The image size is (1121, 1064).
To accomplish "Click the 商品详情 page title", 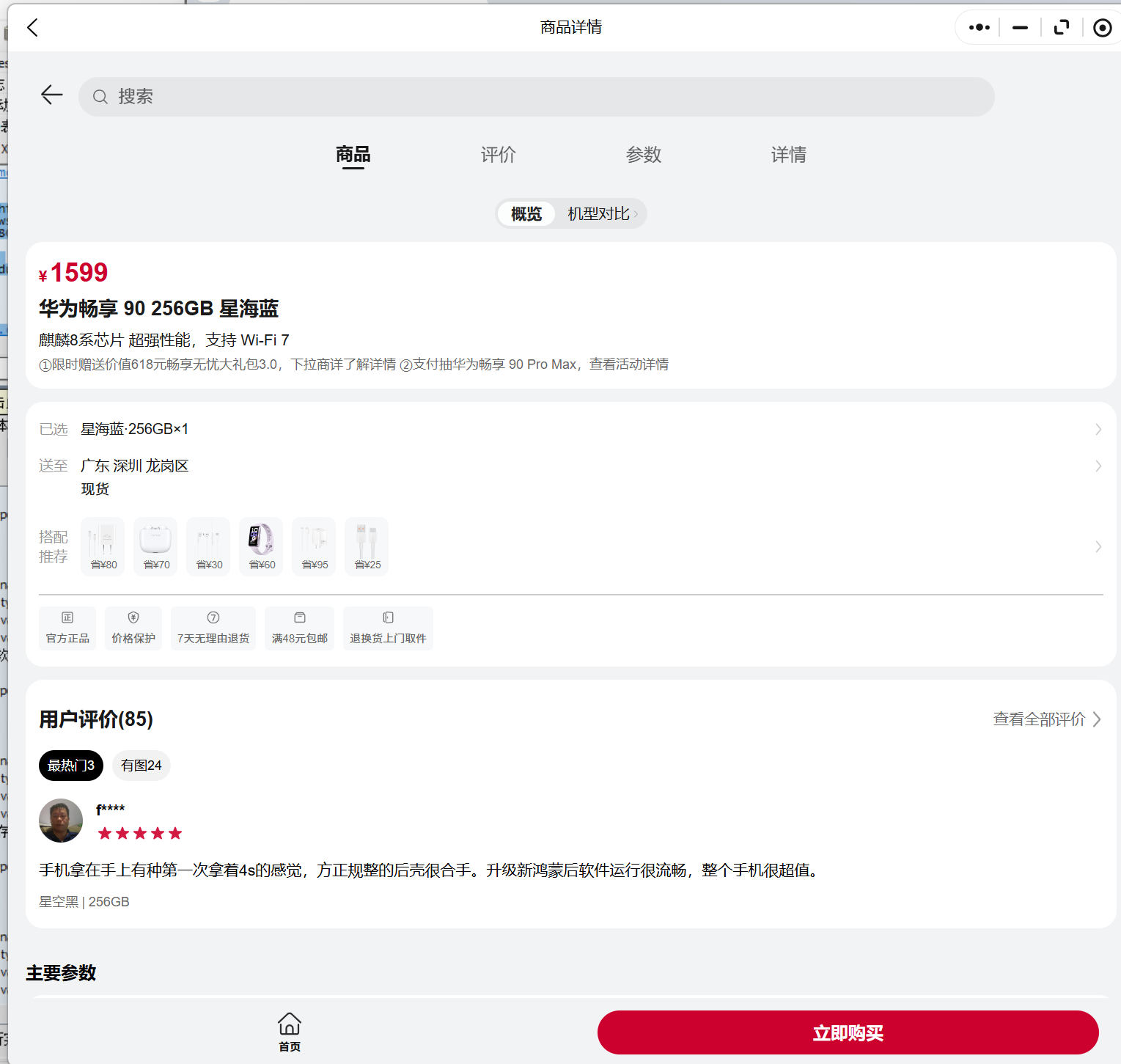I will (571, 27).
